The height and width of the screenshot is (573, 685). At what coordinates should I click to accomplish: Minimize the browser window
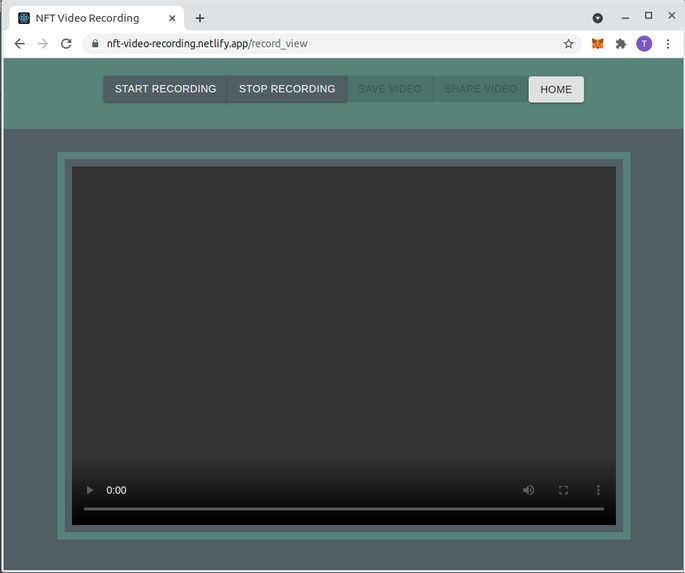tap(625, 17)
